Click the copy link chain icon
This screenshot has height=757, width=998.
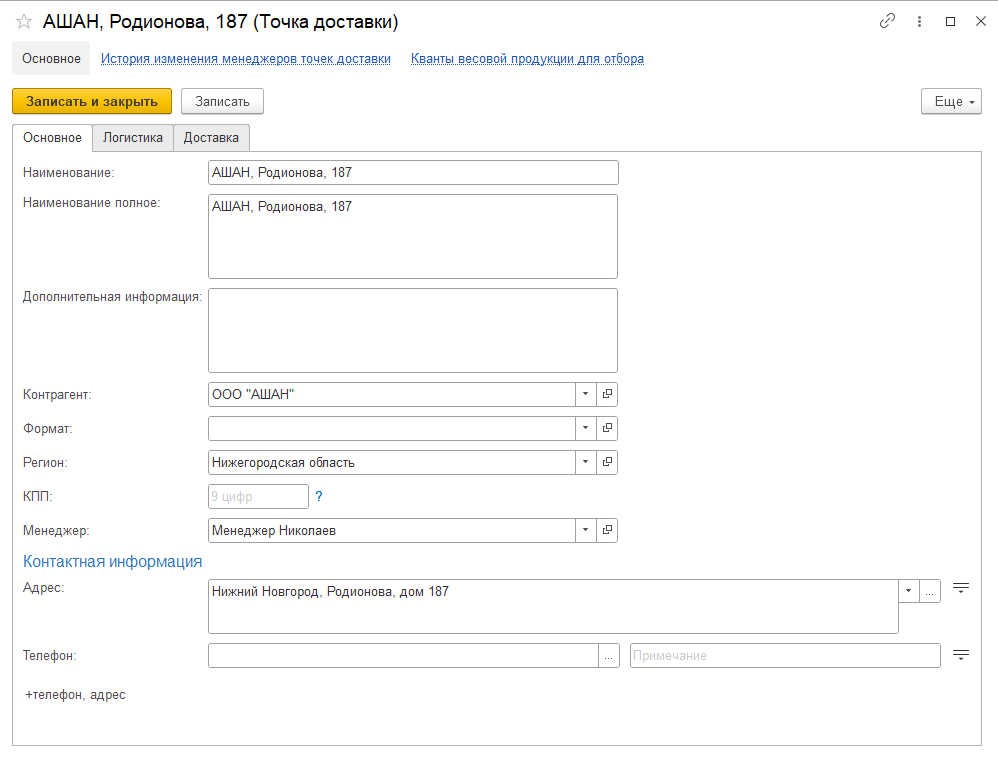(886, 21)
